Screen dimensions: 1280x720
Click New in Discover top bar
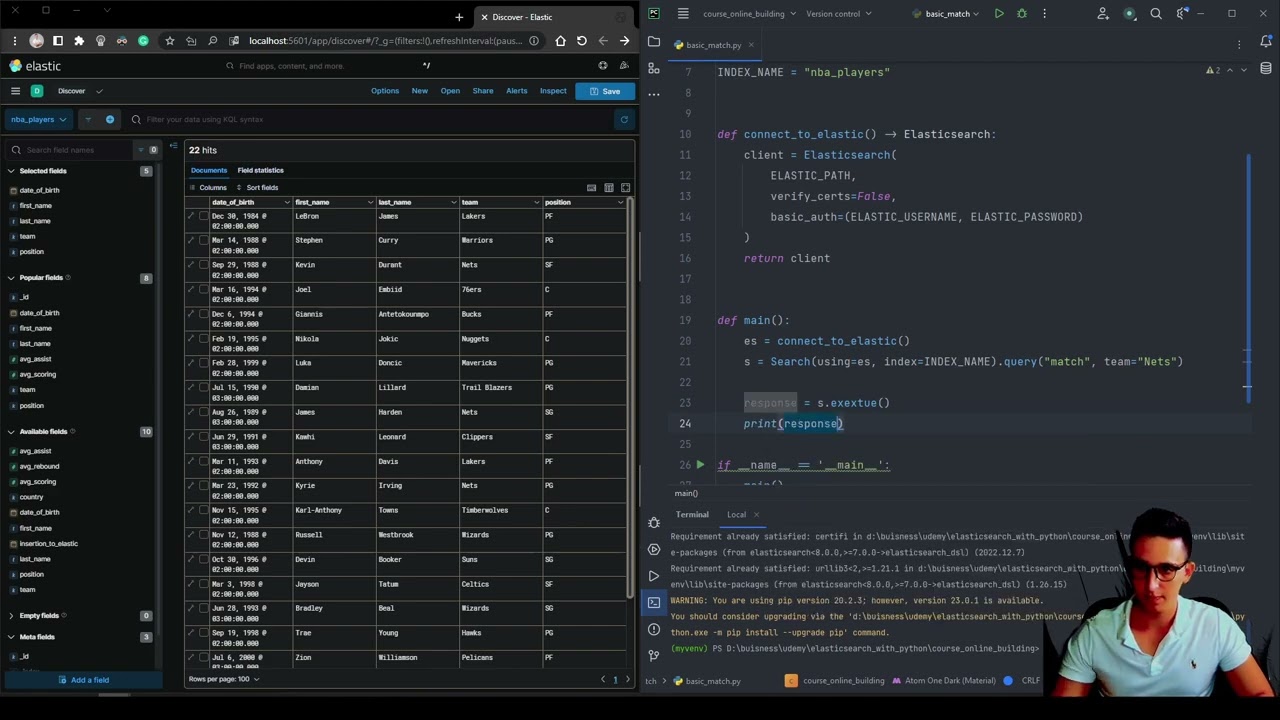tap(420, 91)
